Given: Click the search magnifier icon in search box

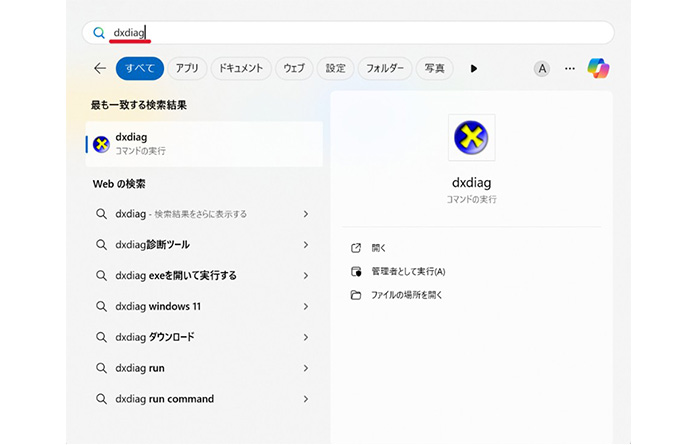Looking at the screenshot, I should [x=98, y=33].
